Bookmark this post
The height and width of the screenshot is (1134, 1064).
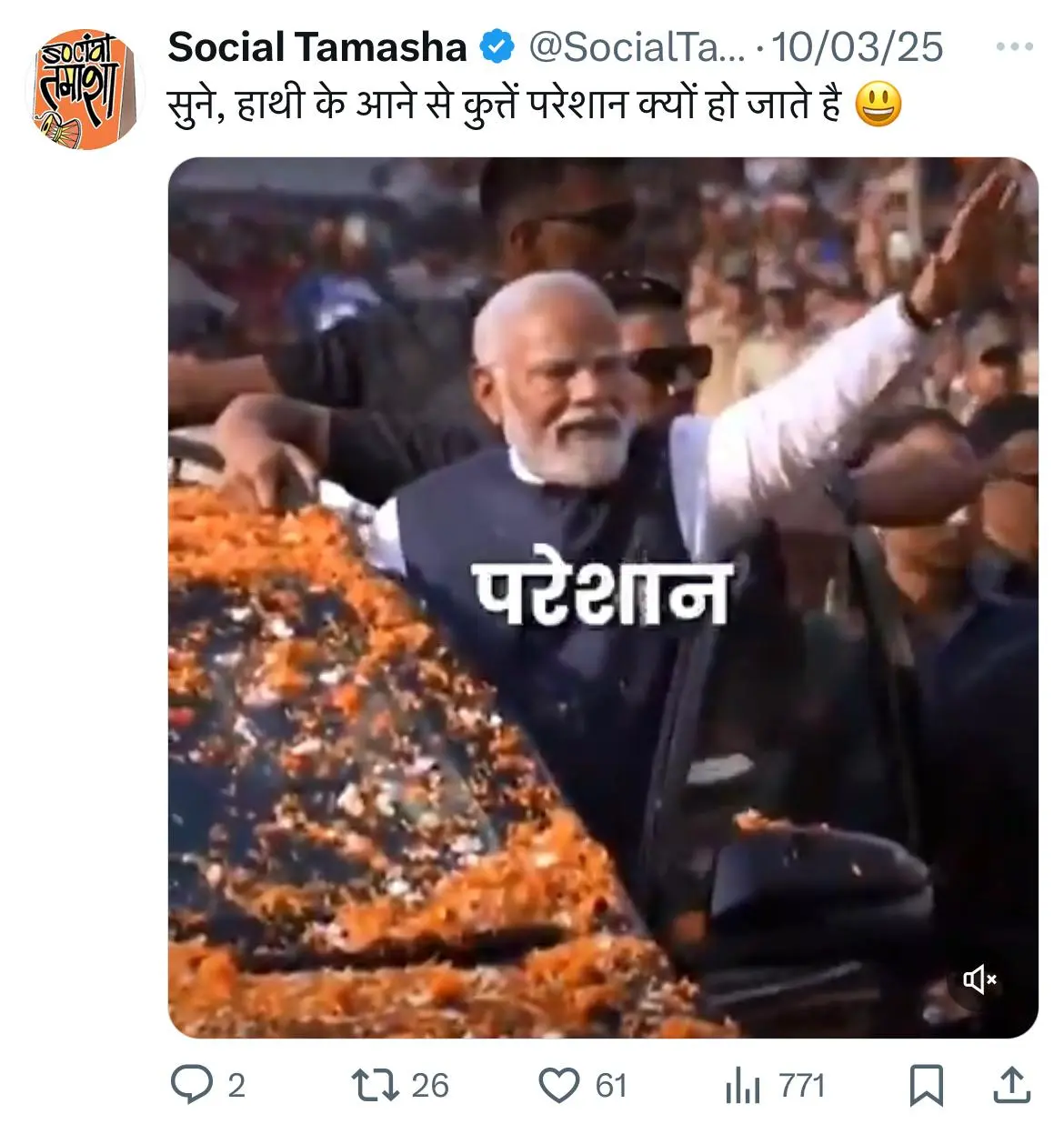click(927, 1086)
